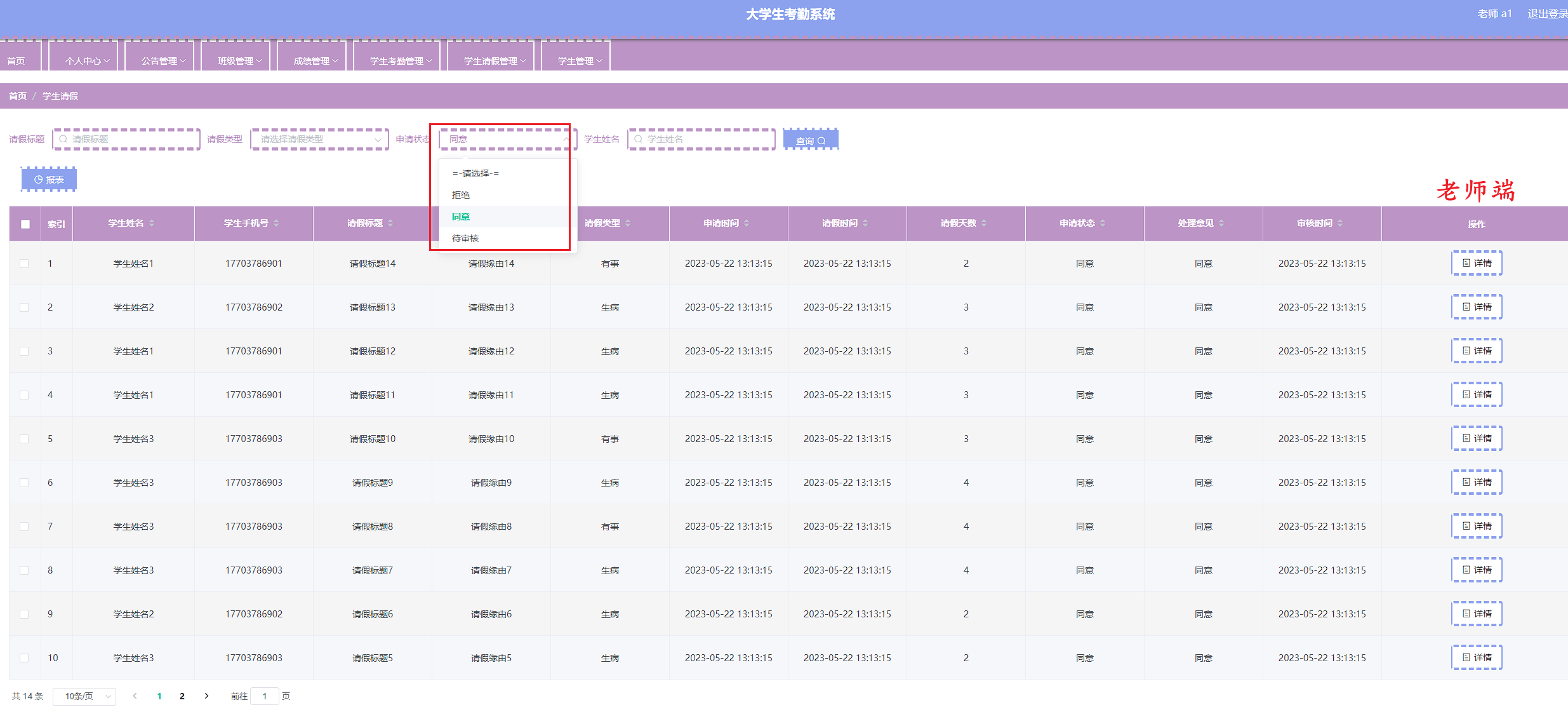Click sort icon on 申请时间 column

[747, 224]
